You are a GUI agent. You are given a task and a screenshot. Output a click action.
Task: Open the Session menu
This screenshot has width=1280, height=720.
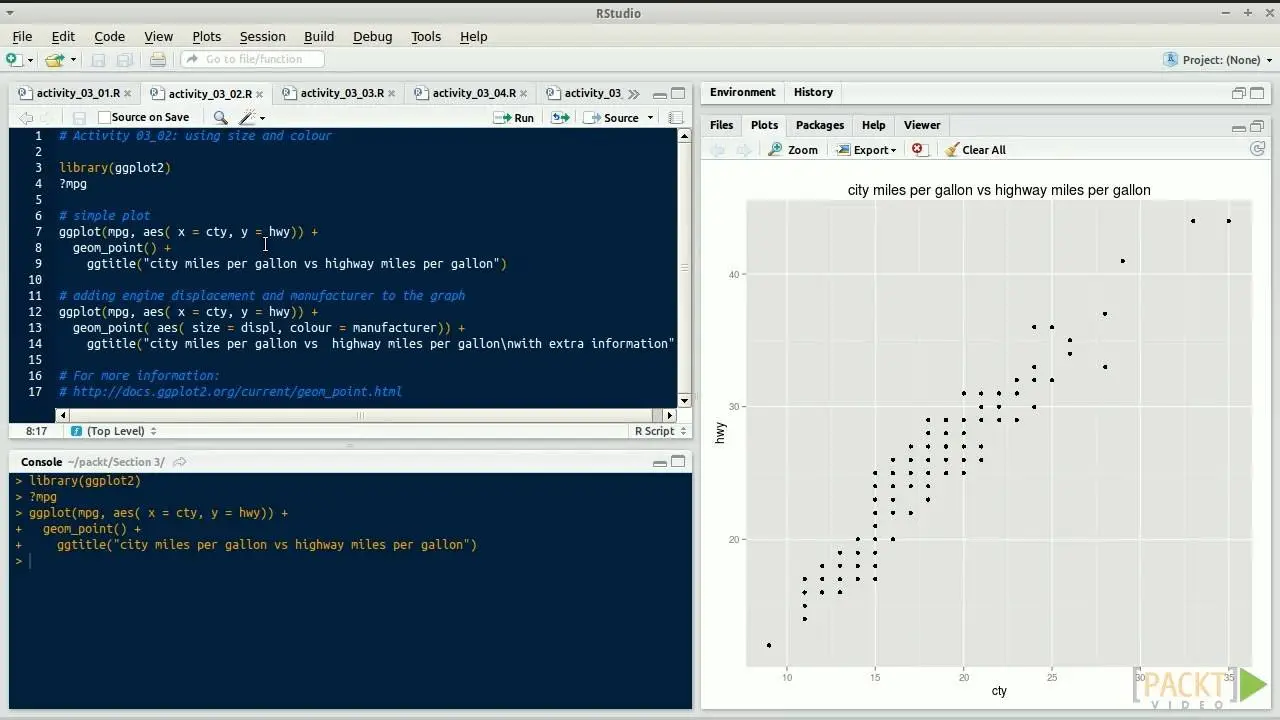262,36
